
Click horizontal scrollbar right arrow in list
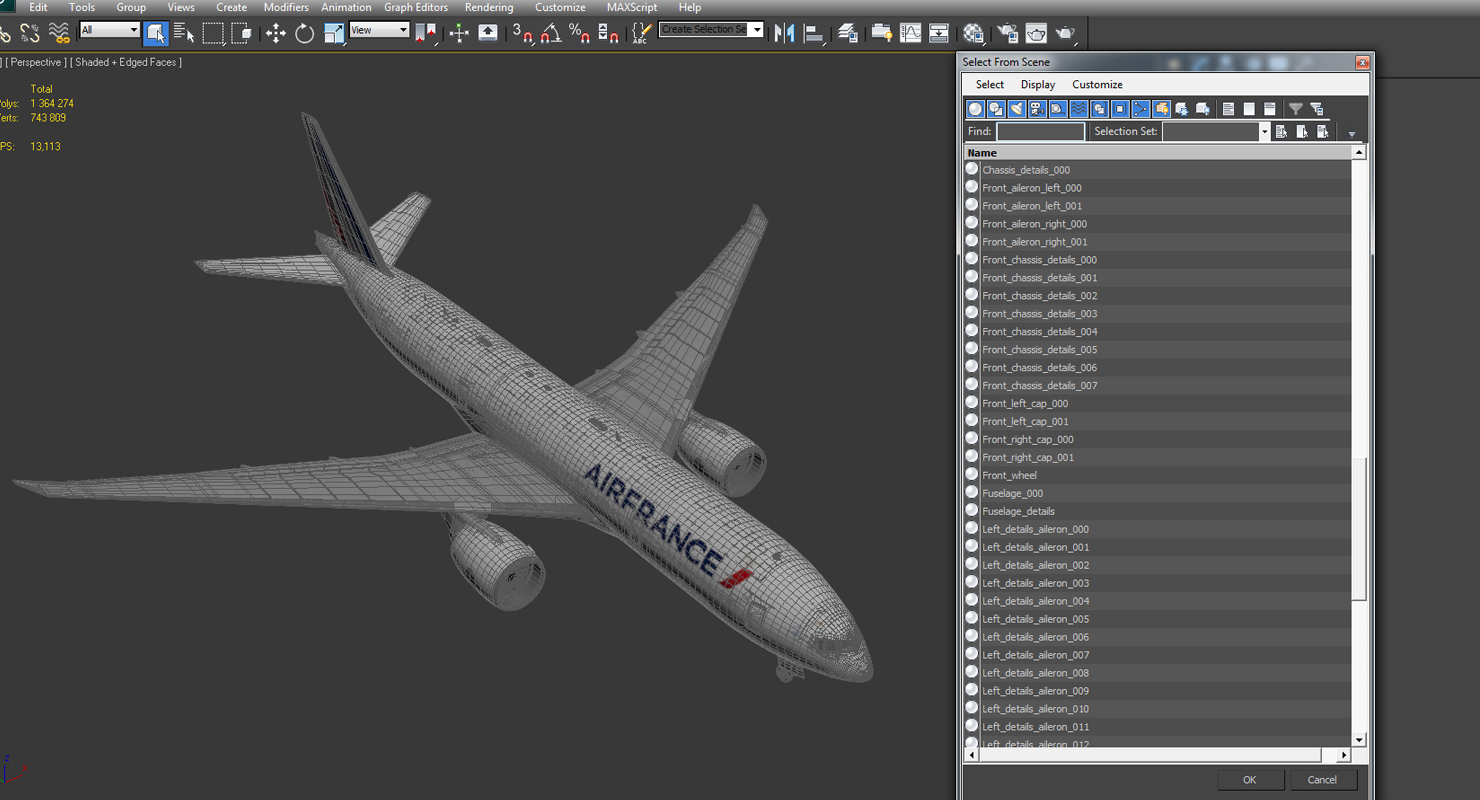point(1344,755)
